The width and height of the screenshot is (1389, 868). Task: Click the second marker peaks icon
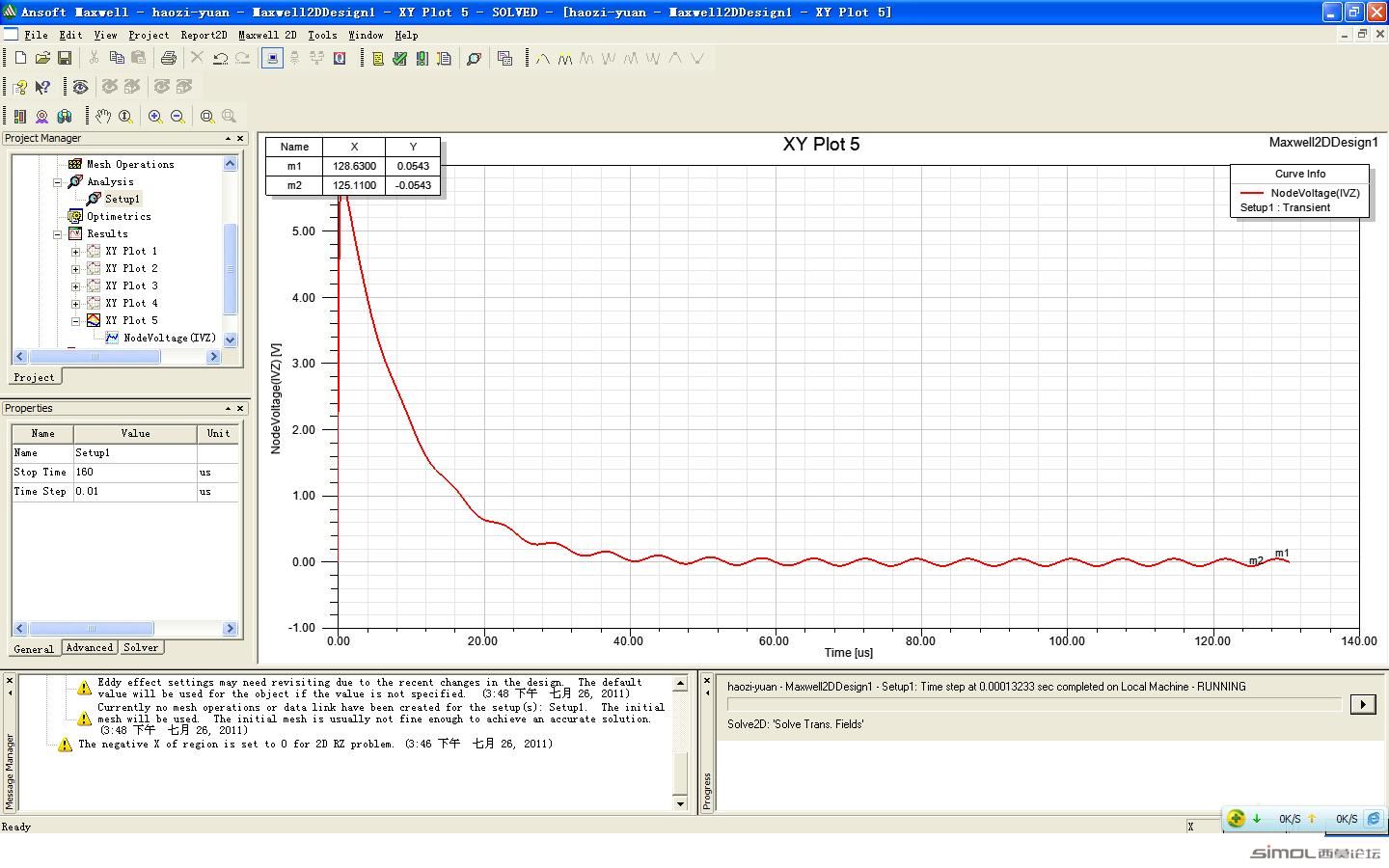(x=565, y=59)
